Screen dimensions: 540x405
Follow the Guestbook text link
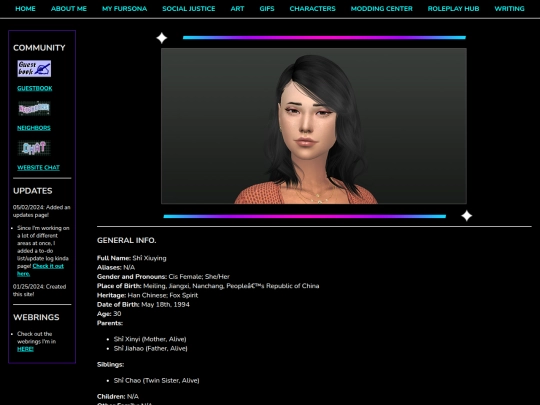point(35,89)
